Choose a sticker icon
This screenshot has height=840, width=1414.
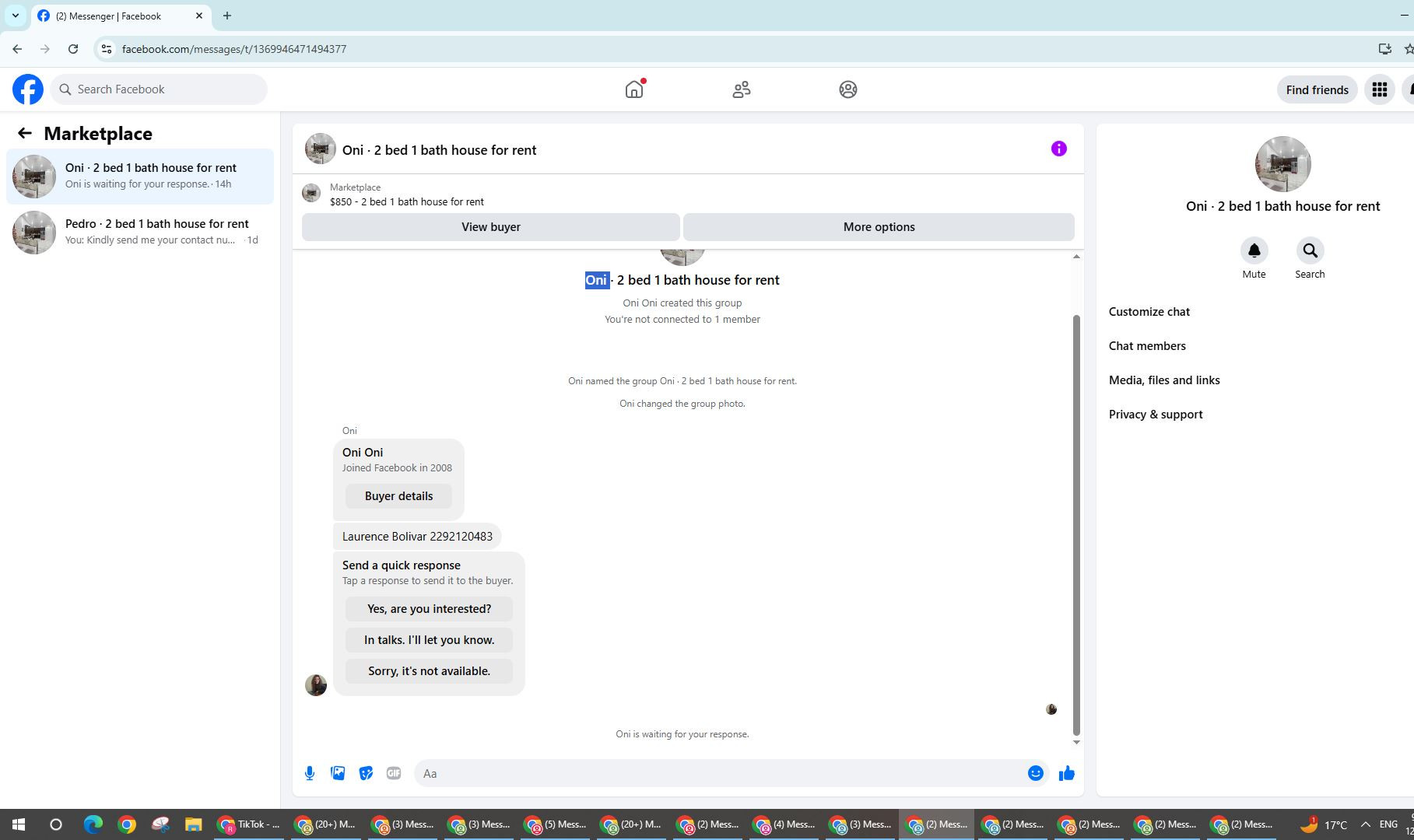(x=366, y=773)
